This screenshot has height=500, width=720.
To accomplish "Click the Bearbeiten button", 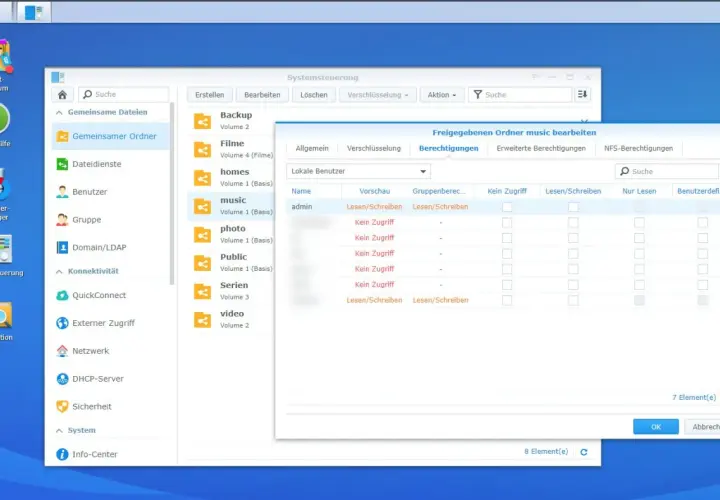I will coord(262,95).
